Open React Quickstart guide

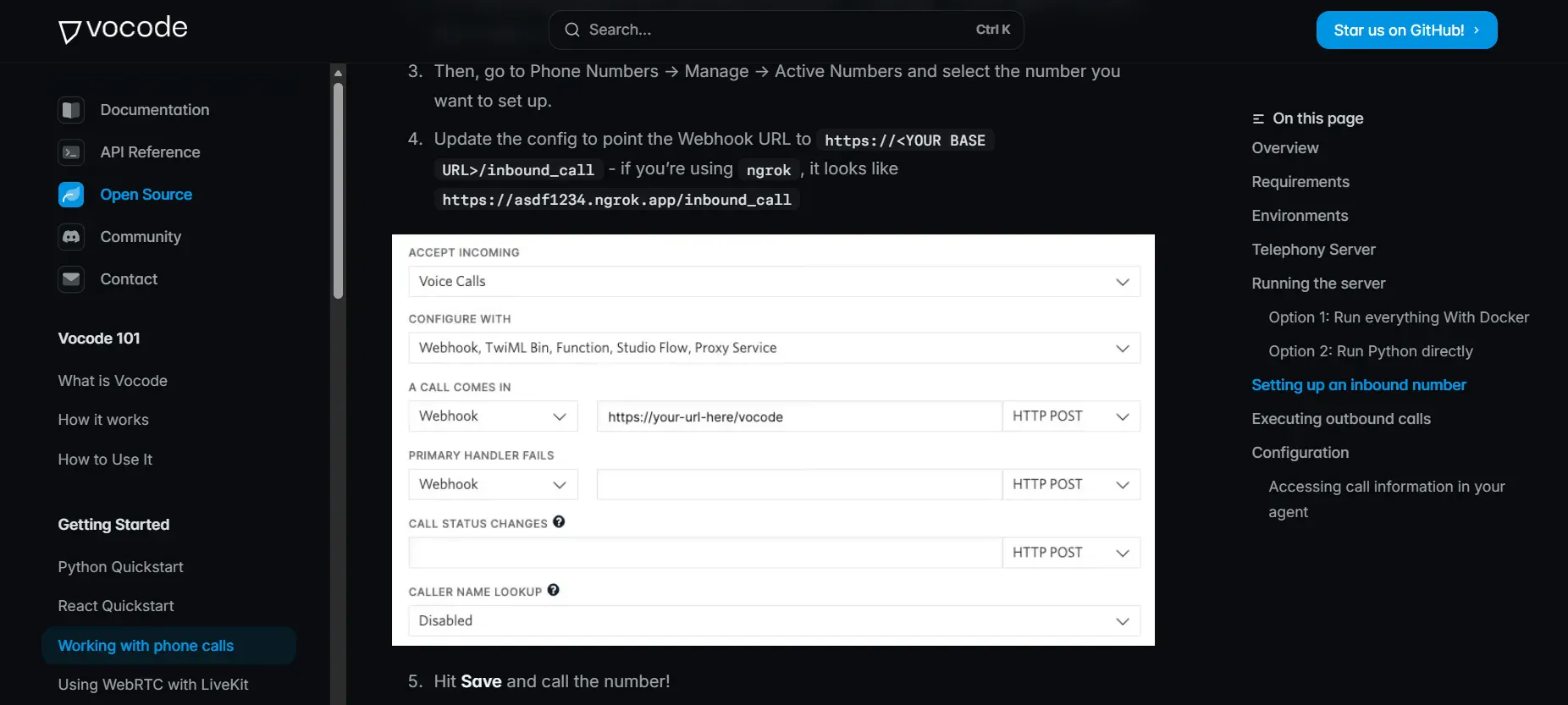[116, 606]
